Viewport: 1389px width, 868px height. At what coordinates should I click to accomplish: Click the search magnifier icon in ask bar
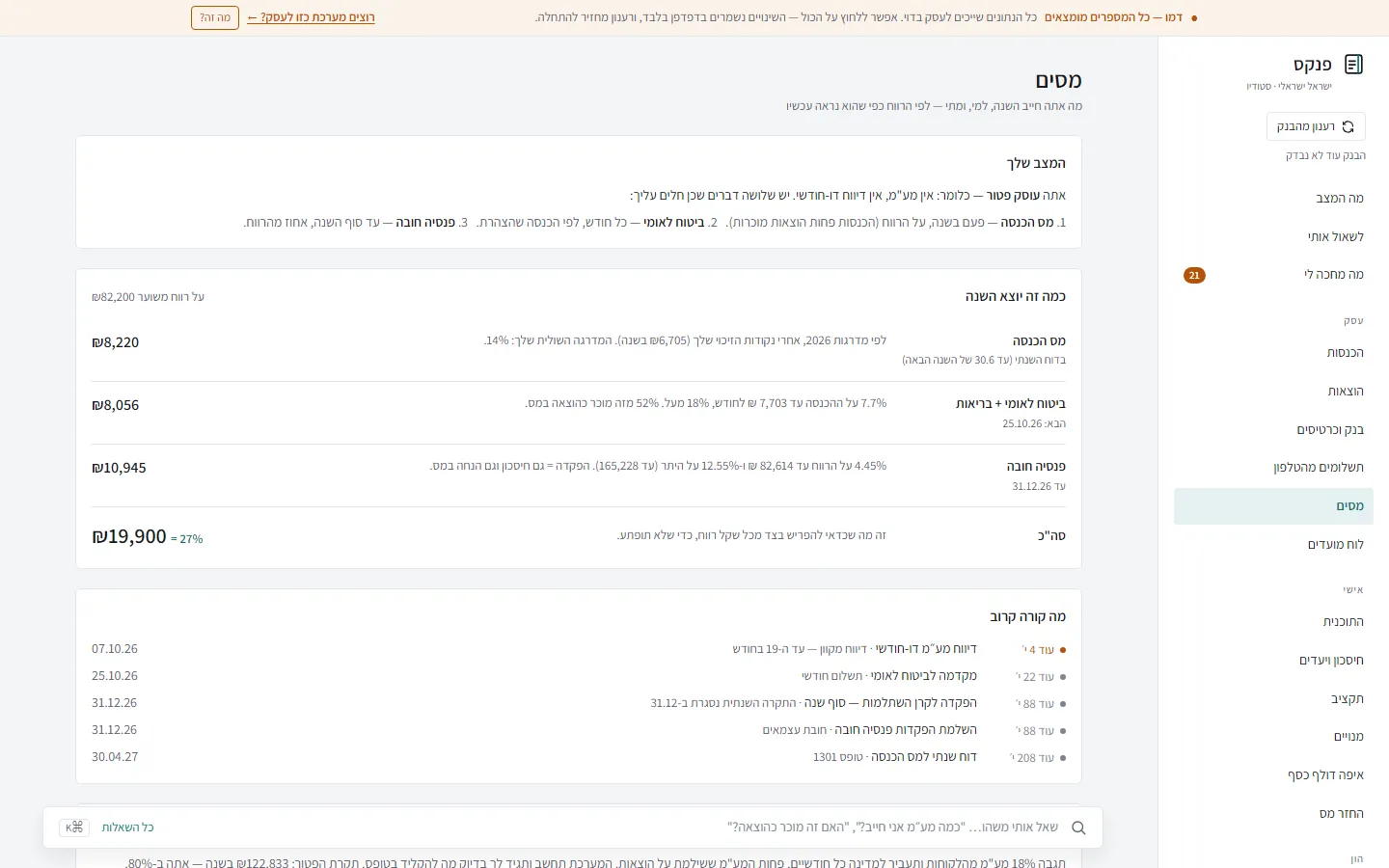(1078, 827)
